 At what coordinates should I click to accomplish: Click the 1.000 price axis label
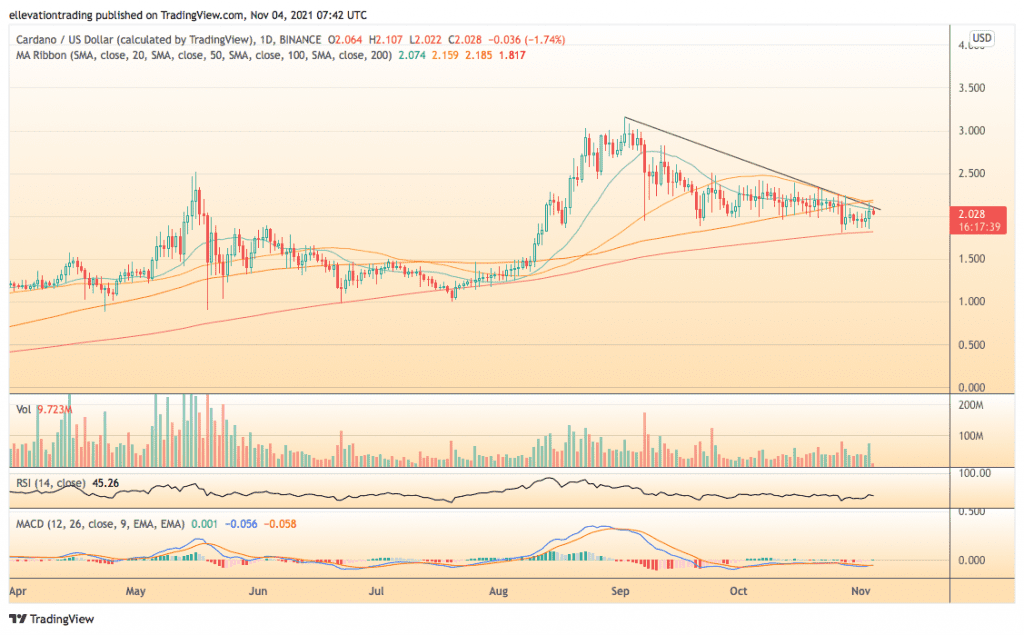[972, 302]
